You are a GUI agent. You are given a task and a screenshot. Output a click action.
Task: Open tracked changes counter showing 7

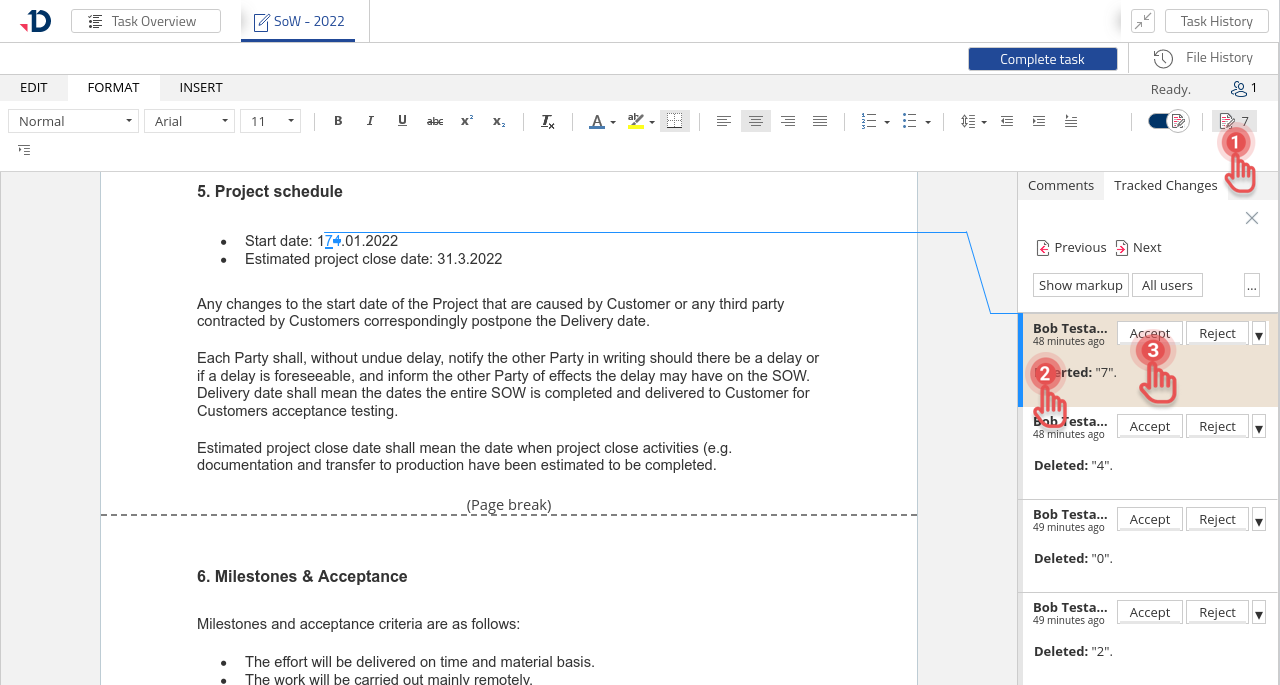click(x=1234, y=121)
